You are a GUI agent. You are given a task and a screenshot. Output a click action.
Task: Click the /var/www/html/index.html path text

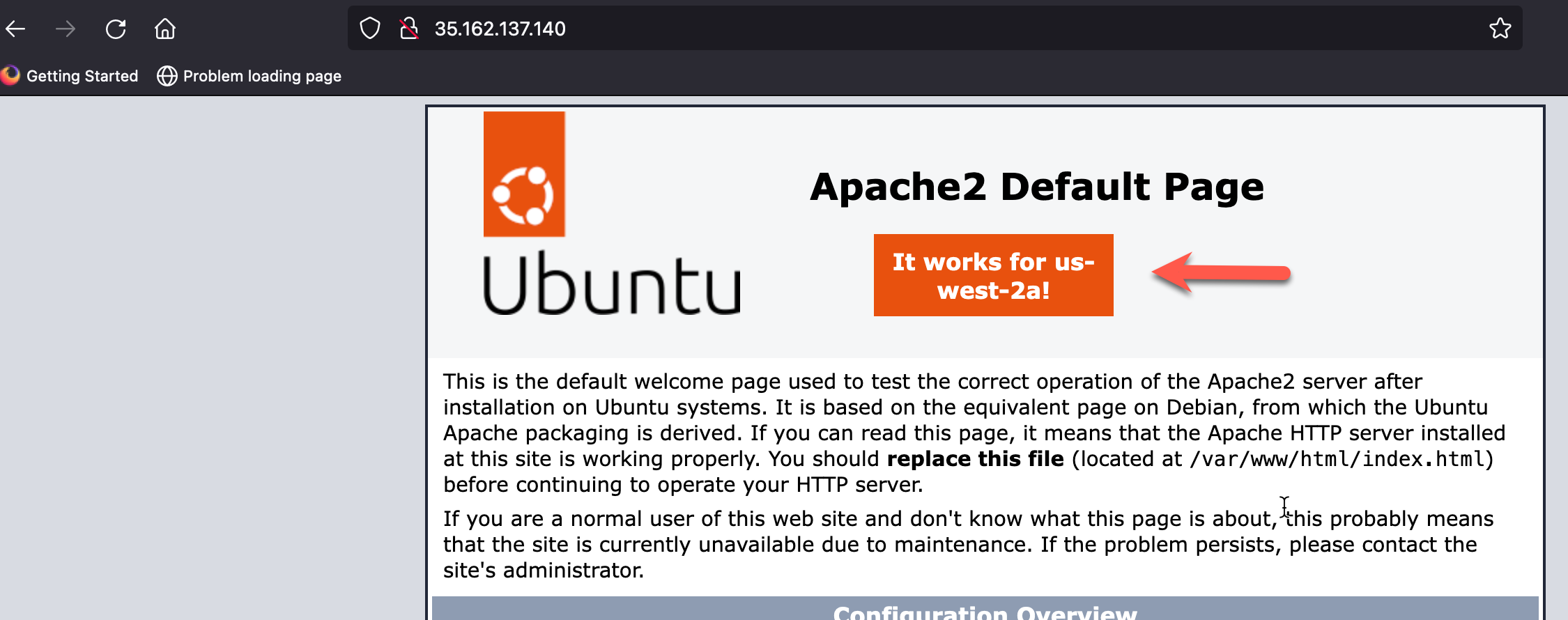click(1338, 459)
